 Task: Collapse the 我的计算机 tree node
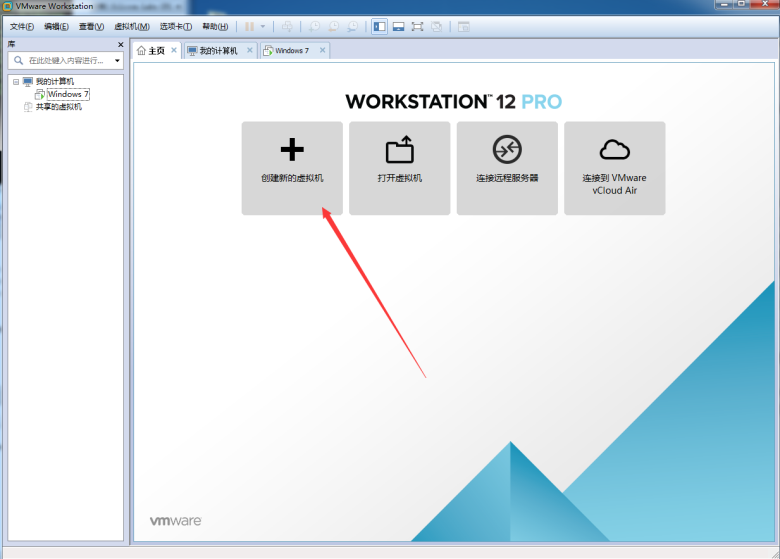[x=16, y=82]
